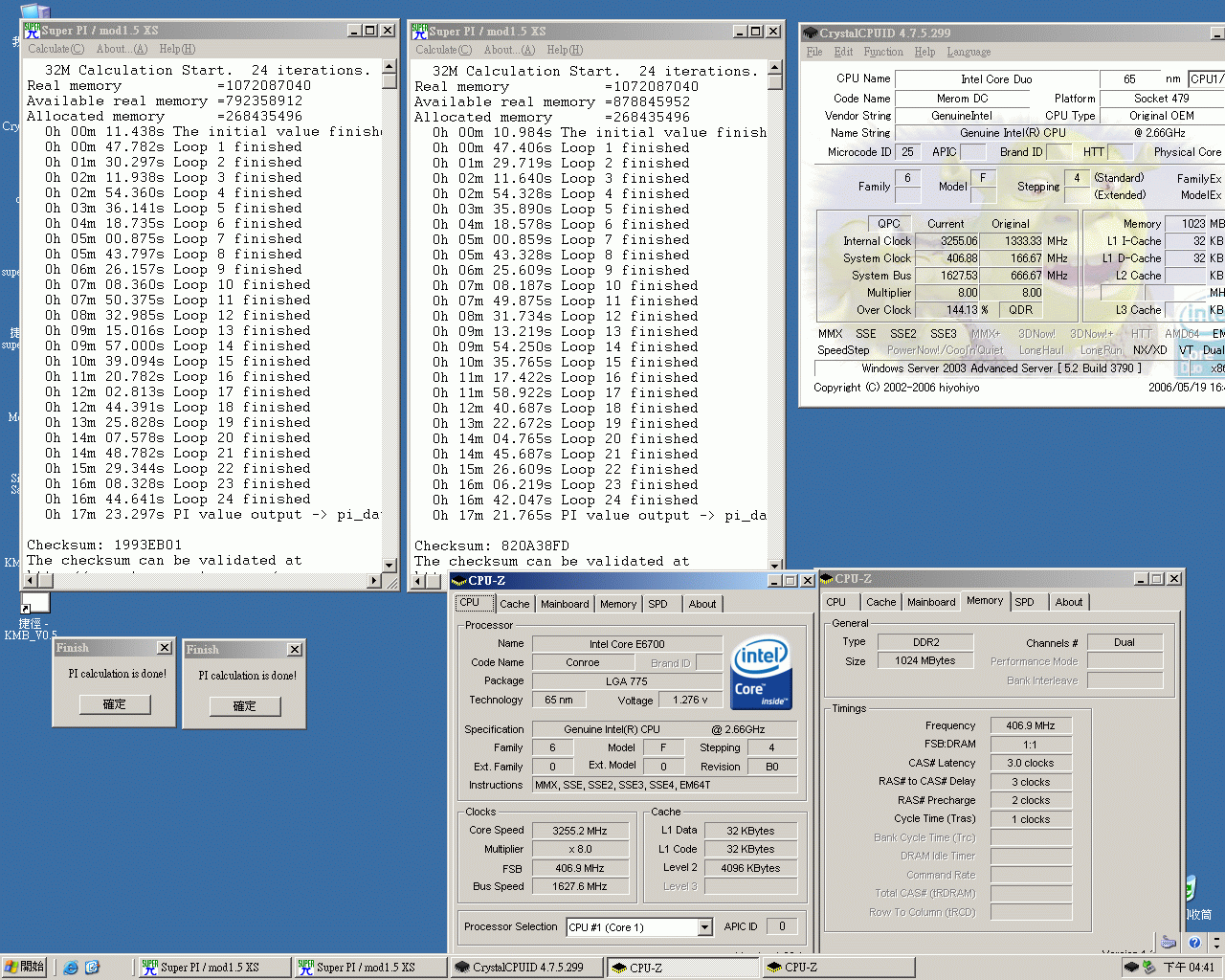Click scroll up arrow in left Super PI
This screenshot has width=1225, height=980.
point(390,67)
